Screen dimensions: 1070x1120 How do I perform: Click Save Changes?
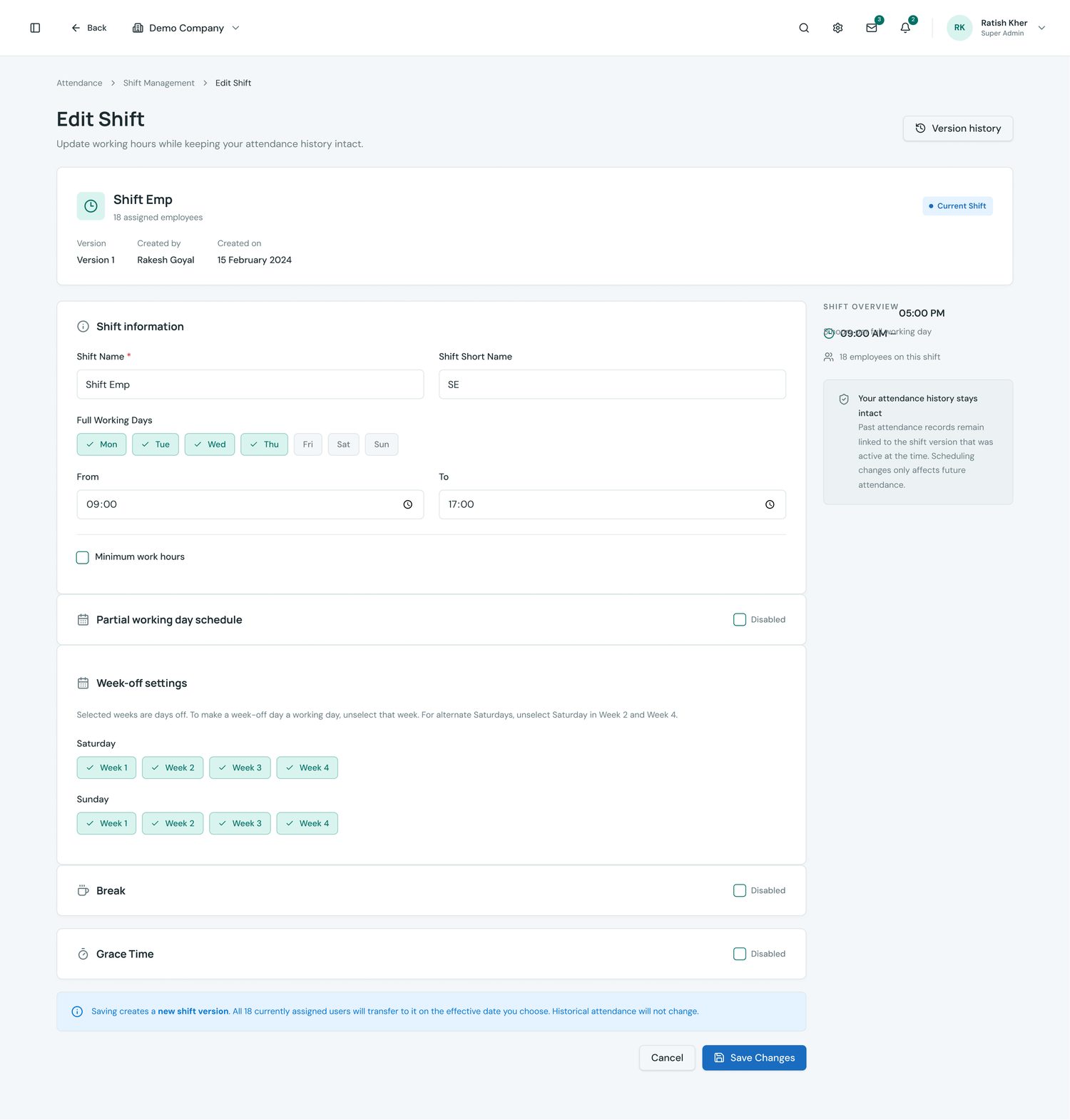(754, 1058)
